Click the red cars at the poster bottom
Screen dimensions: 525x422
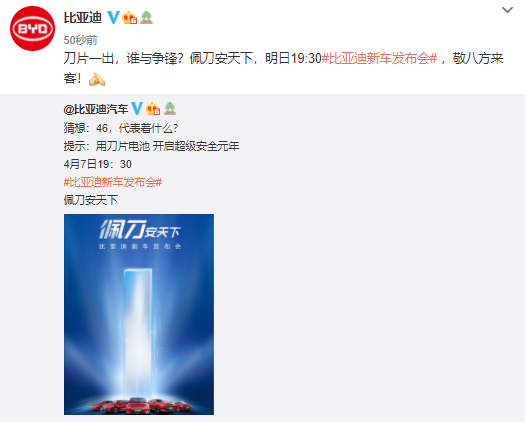pos(141,405)
